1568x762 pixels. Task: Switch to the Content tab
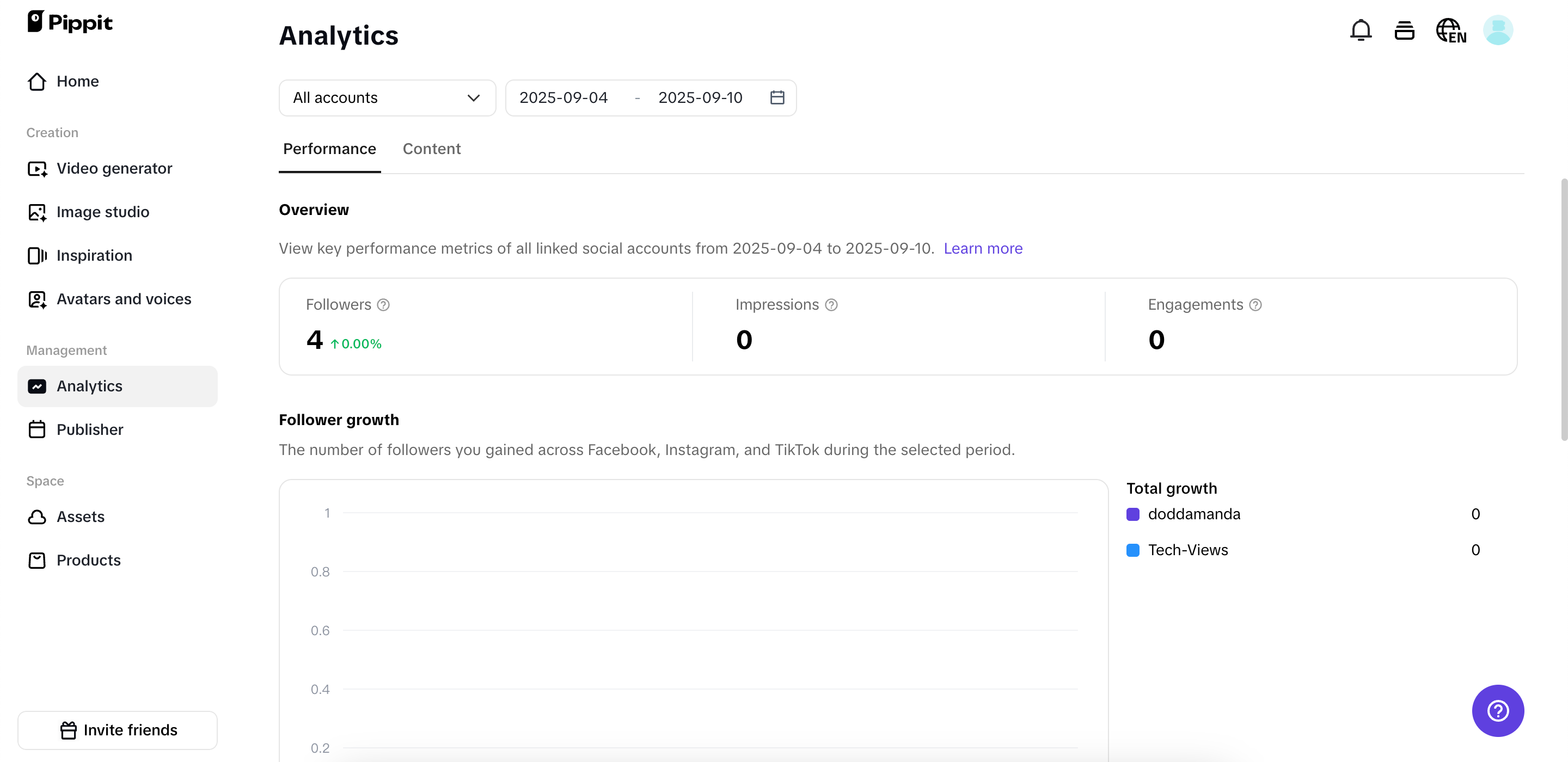[432, 149]
